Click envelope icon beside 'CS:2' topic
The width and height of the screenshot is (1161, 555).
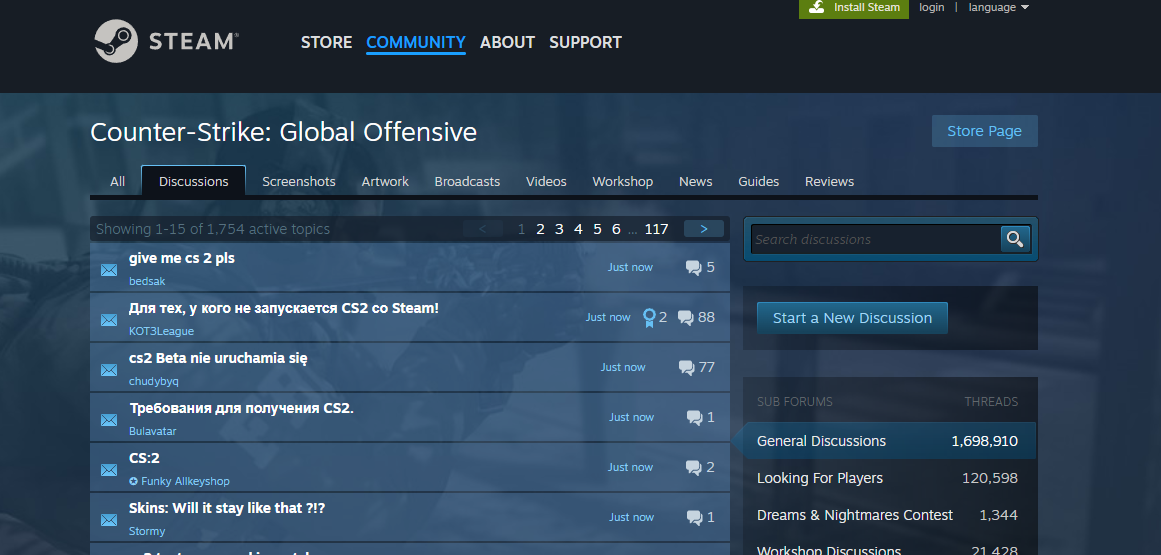(109, 470)
